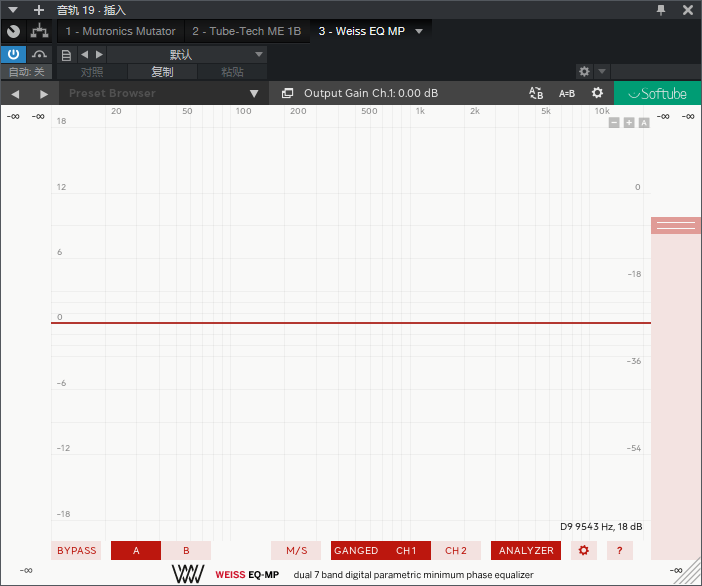Image resolution: width=702 pixels, height=586 pixels.
Task: Add a new insert with plus icon
Action: pyautogui.click(x=39, y=9)
